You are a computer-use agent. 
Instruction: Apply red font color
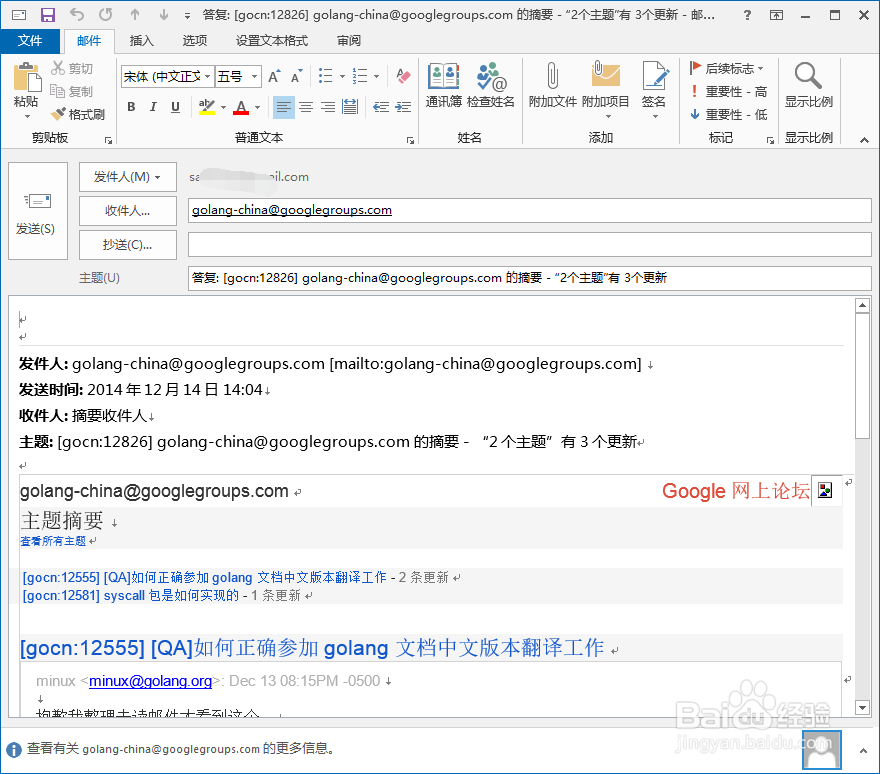tap(241, 107)
